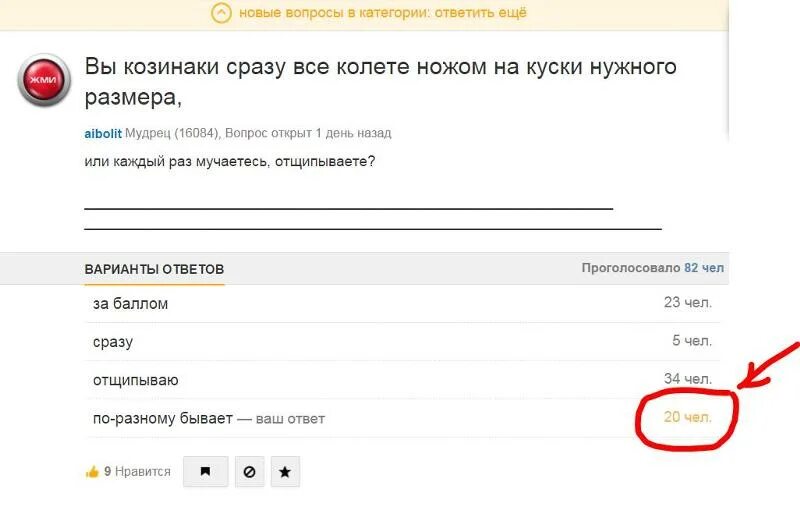Image resolution: width=800 pixels, height=510 pixels.
Task: Select the 'за баллом' answer option
Action: click(x=403, y=303)
